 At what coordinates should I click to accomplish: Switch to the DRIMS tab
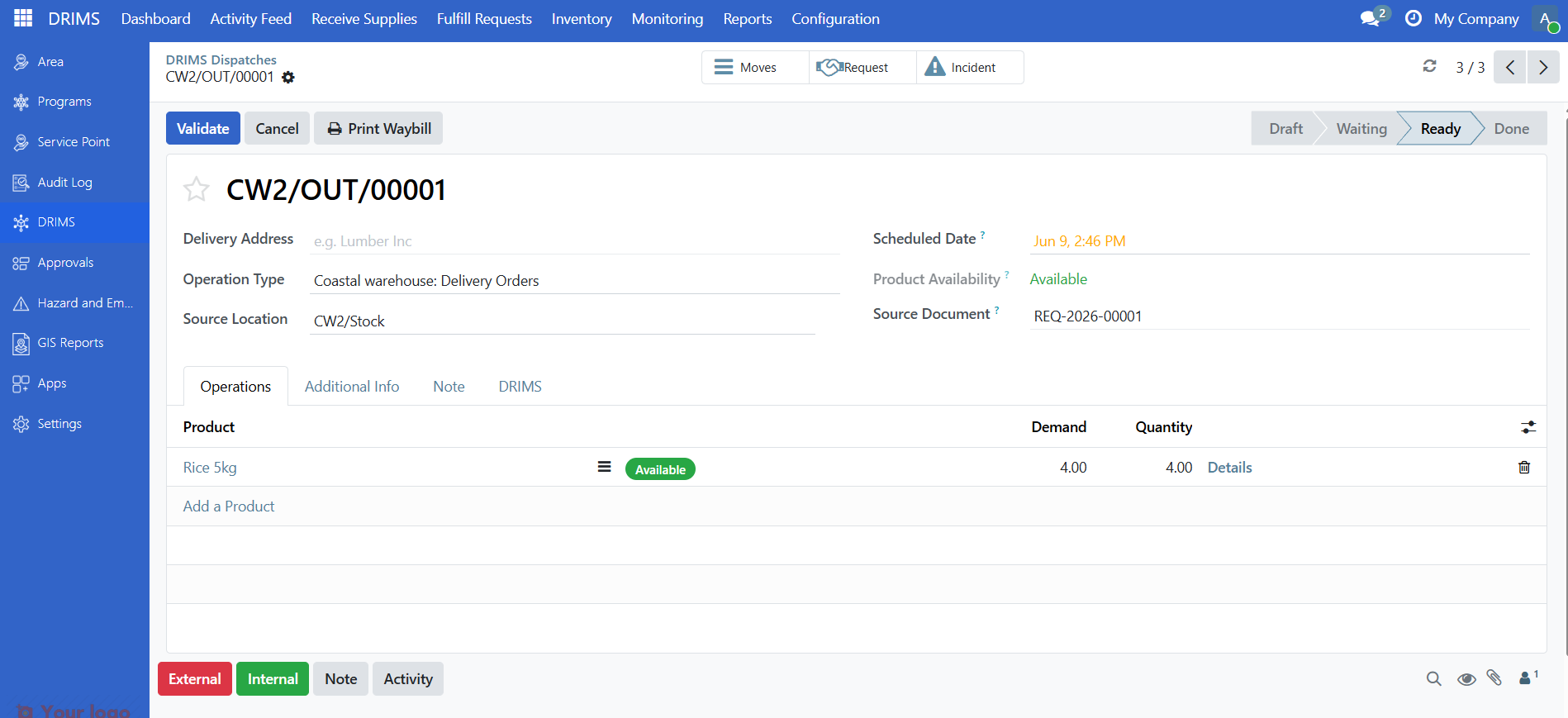pos(520,386)
